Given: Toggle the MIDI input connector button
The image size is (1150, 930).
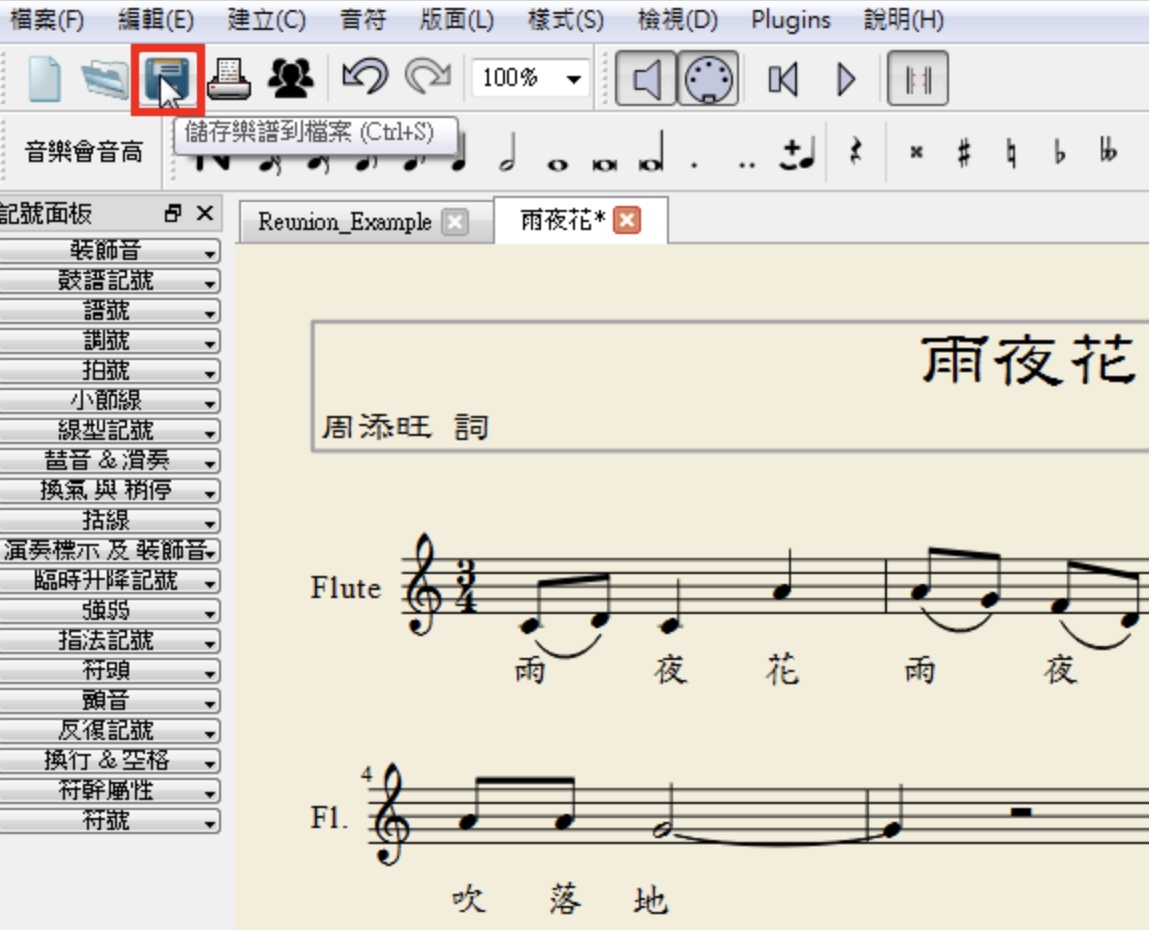Looking at the screenshot, I should tap(708, 78).
